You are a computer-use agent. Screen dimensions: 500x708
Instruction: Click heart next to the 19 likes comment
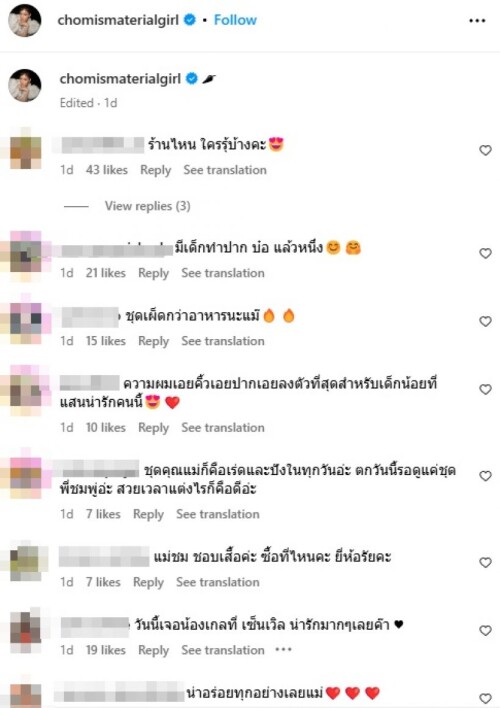tap(485, 631)
